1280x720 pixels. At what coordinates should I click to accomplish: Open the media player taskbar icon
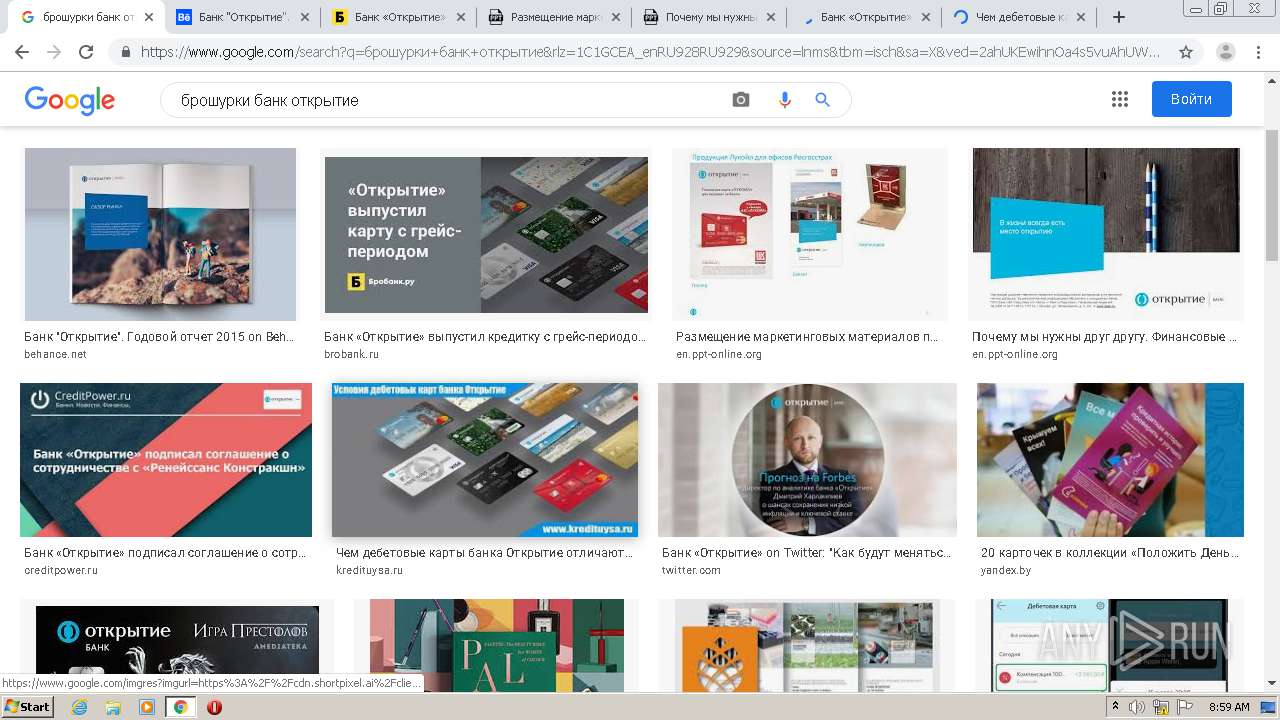pyautogui.click(x=147, y=707)
